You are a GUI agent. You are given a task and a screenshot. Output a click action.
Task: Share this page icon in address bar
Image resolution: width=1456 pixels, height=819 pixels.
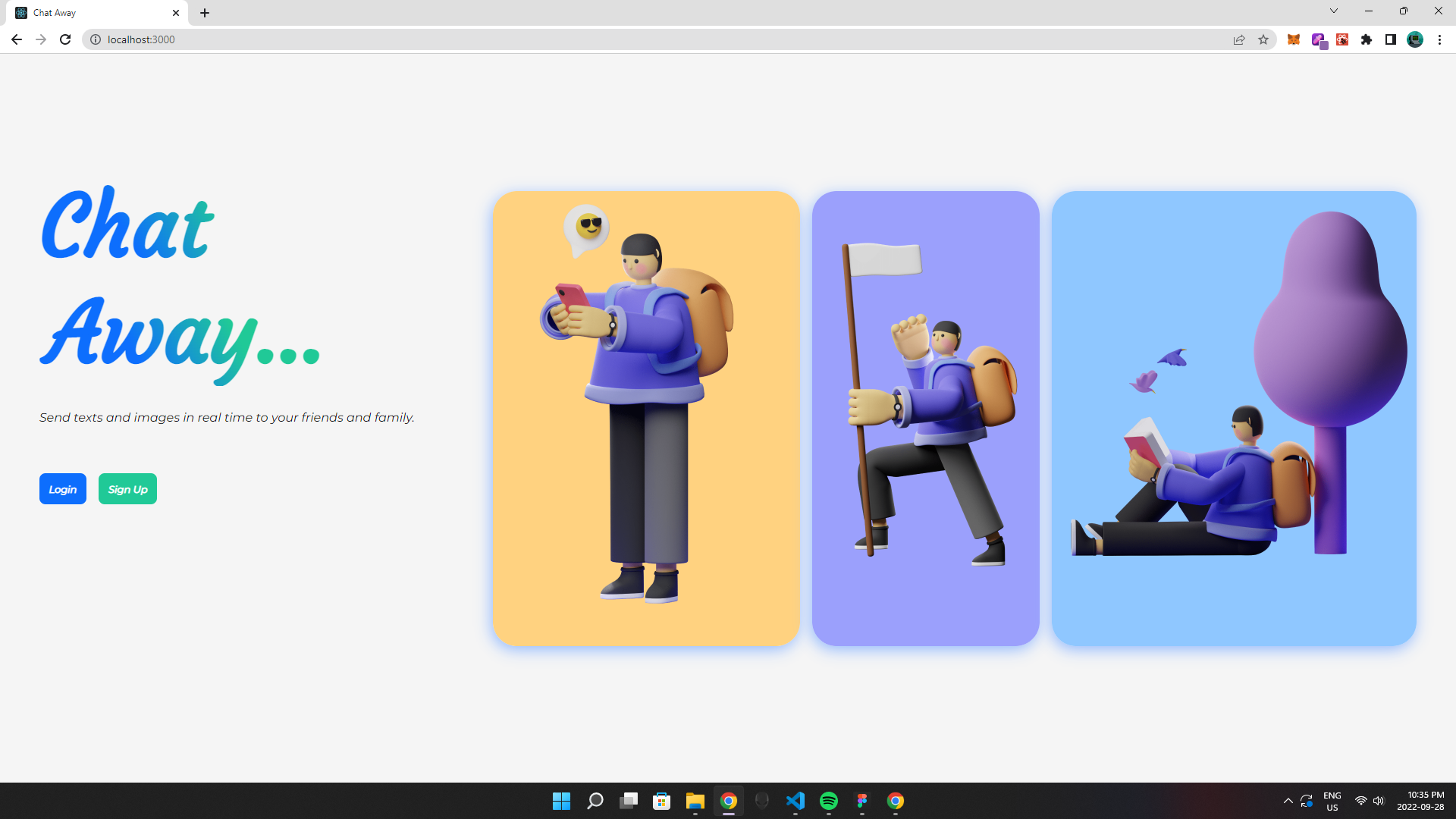click(x=1239, y=39)
